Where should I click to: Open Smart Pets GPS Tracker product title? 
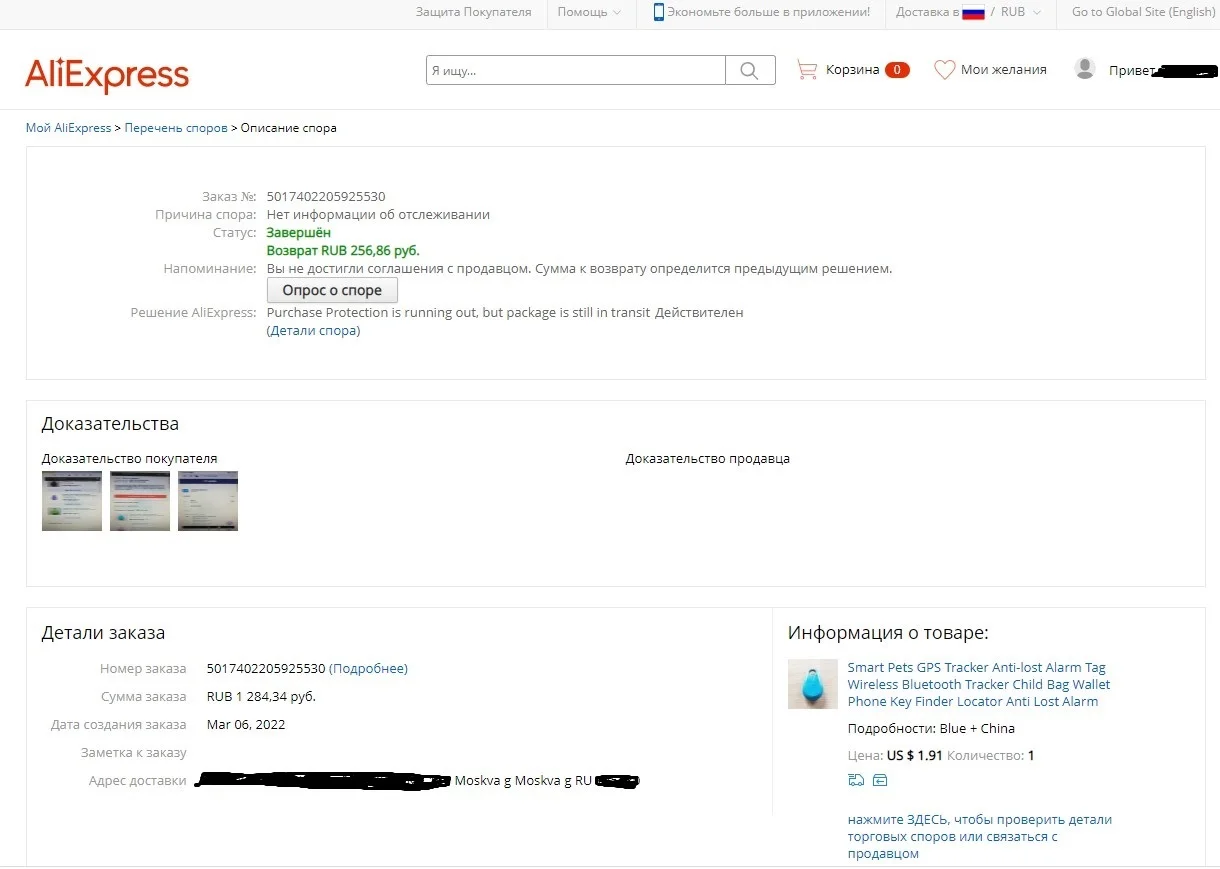click(979, 684)
